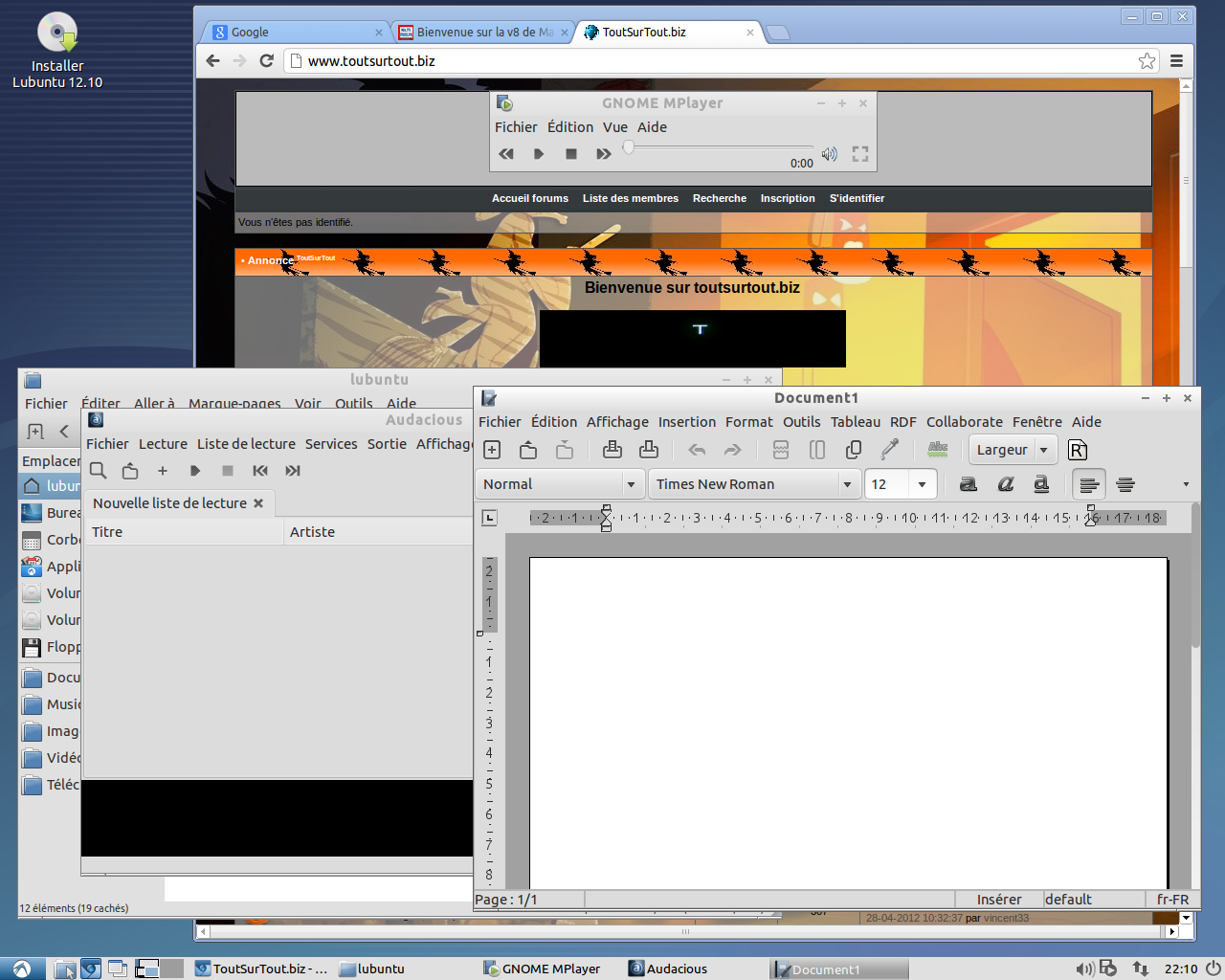
Task: Select Nouvelle liste de lecture playlist tab
Action: [x=178, y=503]
